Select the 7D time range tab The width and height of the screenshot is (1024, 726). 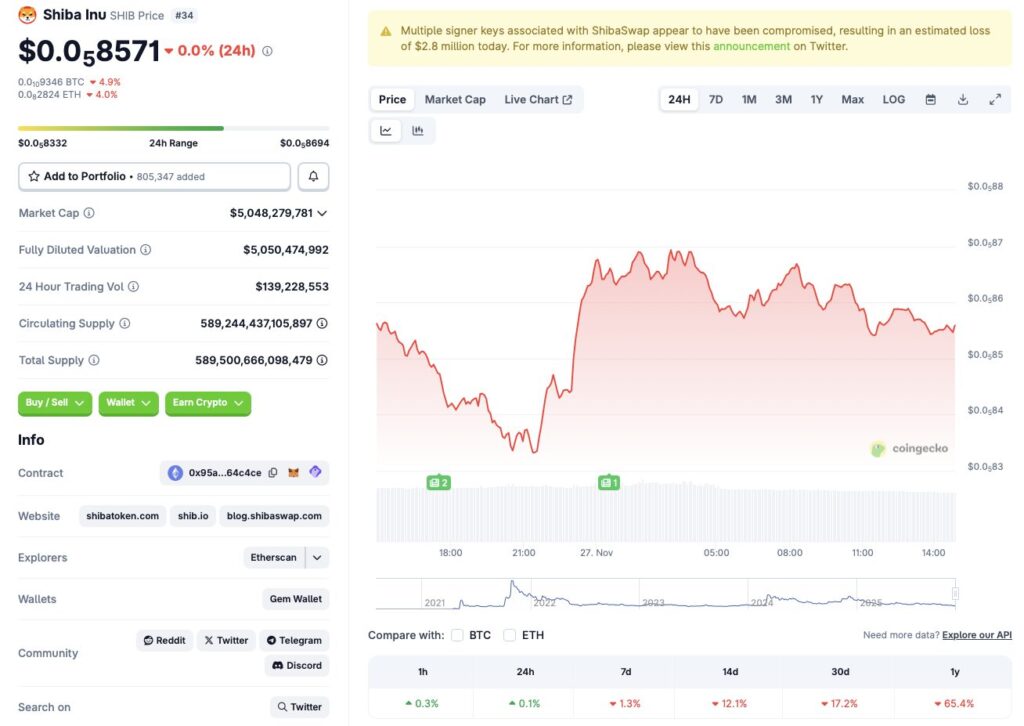click(x=715, y=100)
